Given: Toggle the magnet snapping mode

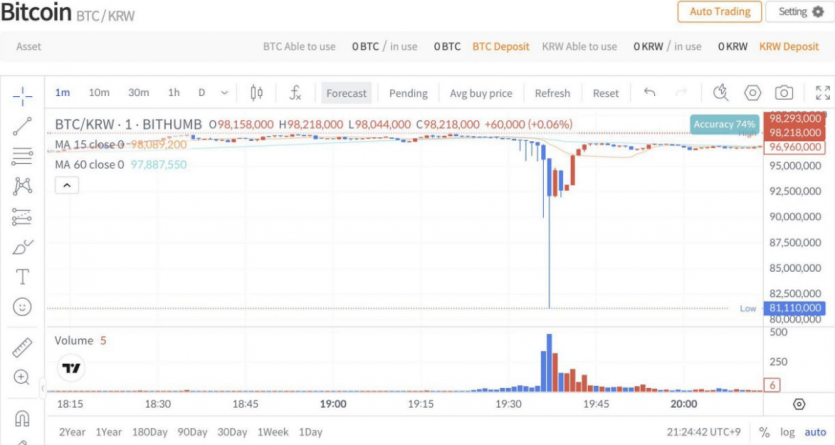Looking at the screenshot, I should 22,418.
